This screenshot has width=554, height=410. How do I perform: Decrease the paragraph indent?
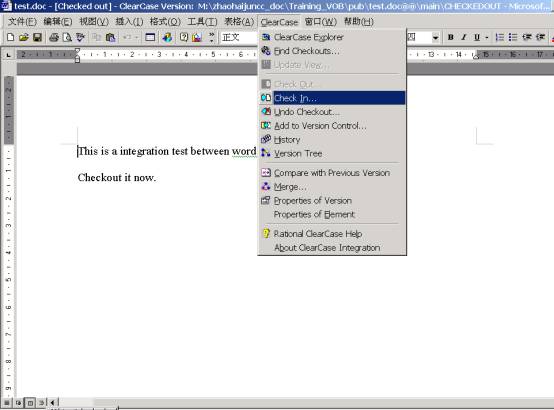click(527, 37)
